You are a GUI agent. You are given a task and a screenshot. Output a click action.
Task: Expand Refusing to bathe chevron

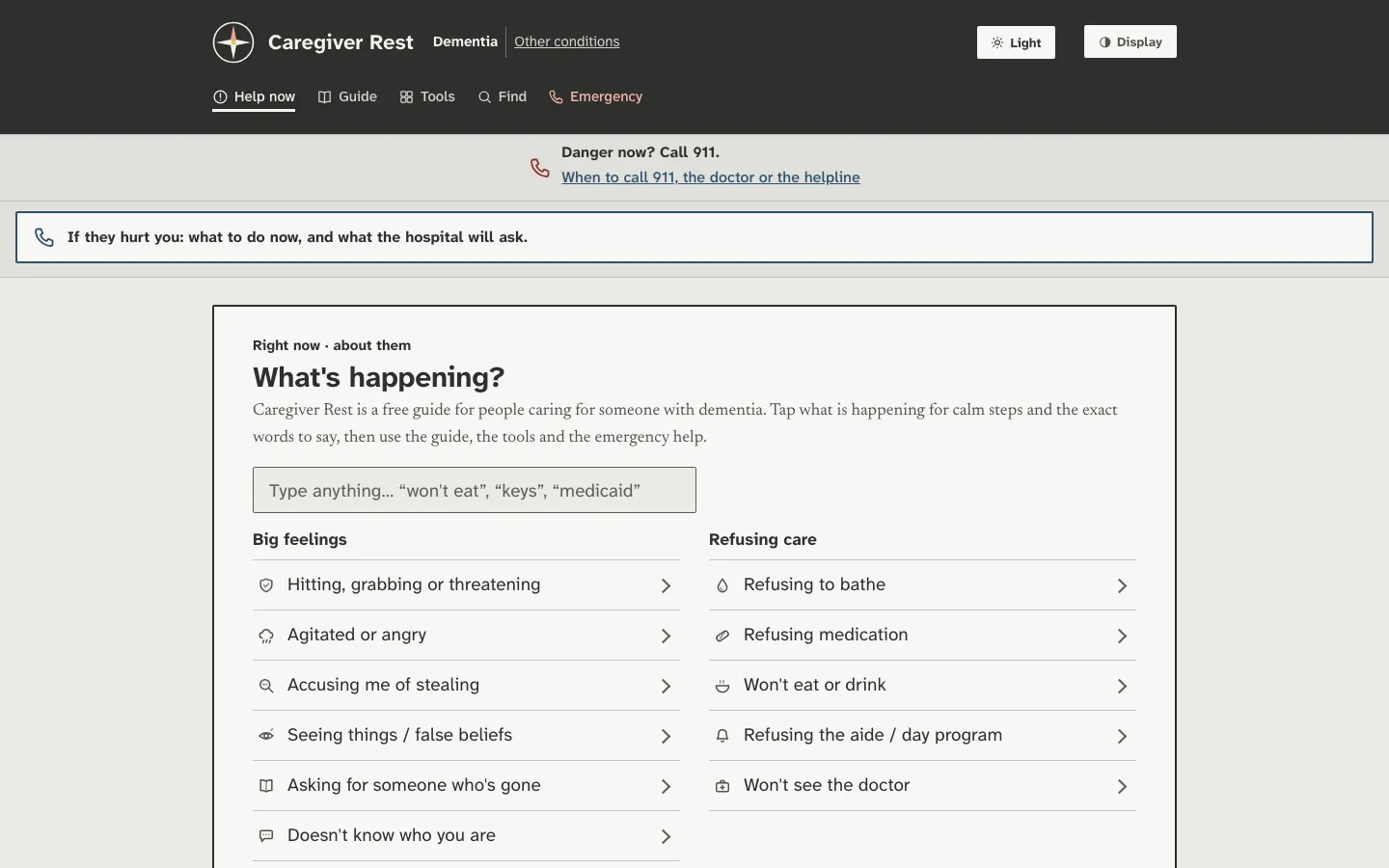coord(1122,585)
